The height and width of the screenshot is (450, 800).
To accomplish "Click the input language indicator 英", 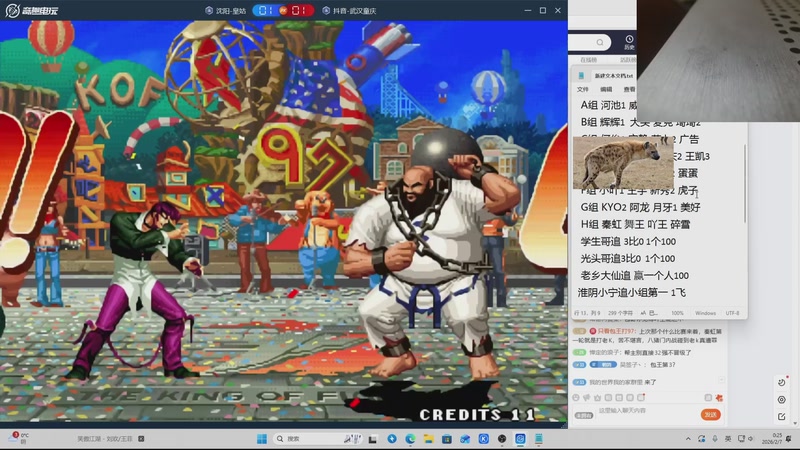I will pos(728,439).
